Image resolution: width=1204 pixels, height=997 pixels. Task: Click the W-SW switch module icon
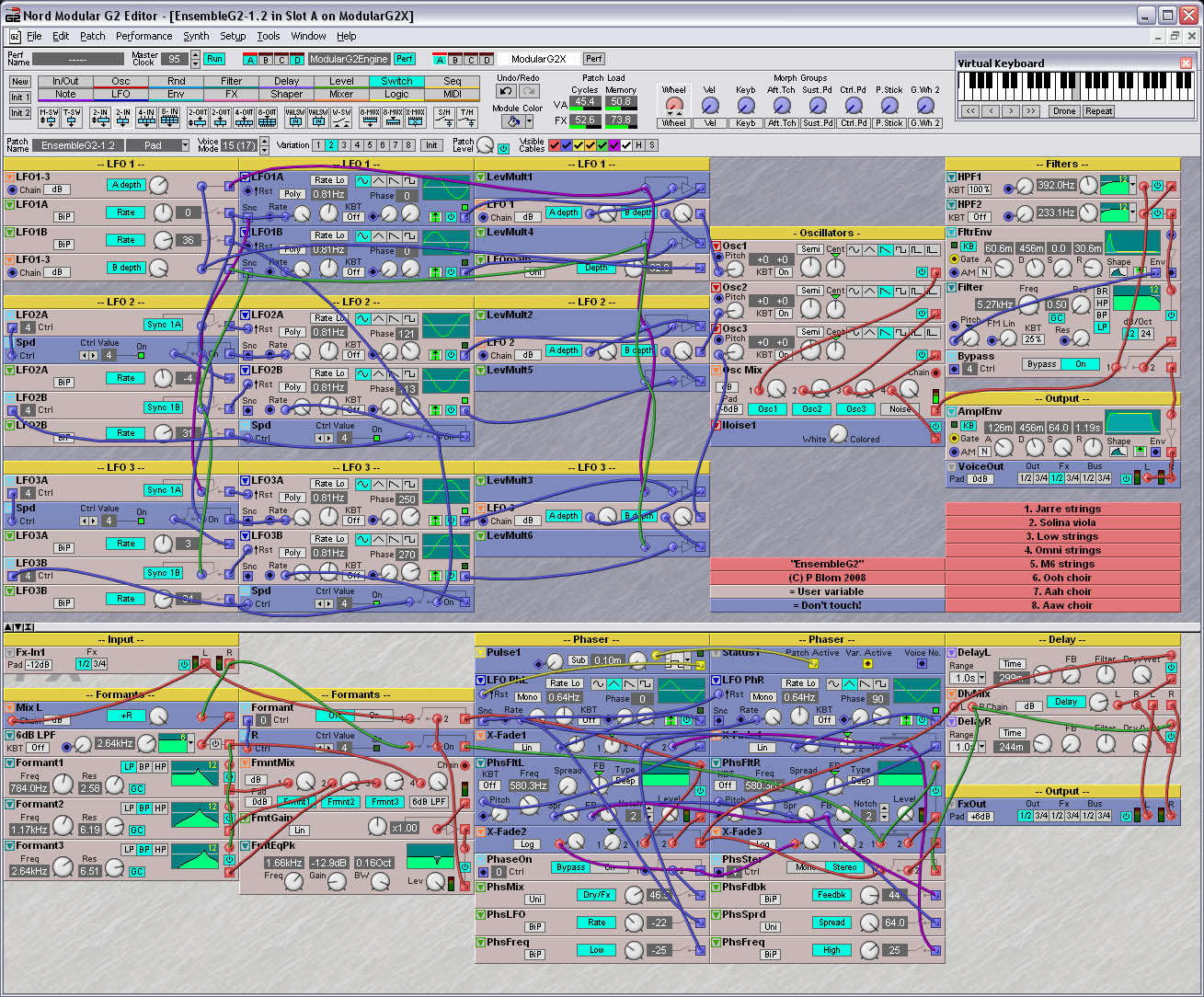point(341,117)
